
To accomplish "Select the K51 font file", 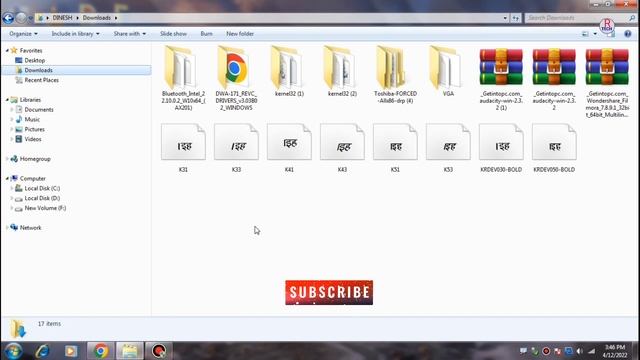I will (395, 148).
